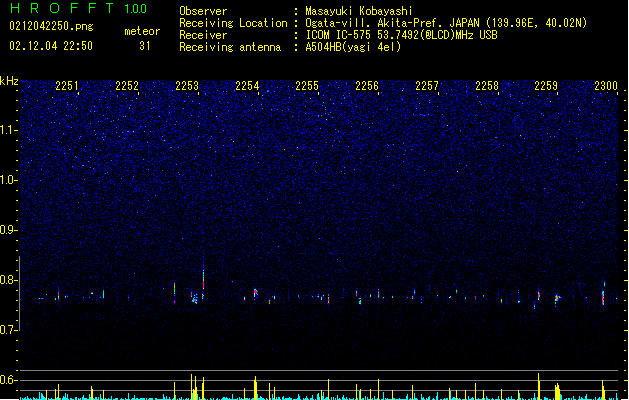629x400 pixels.
Task: Click the tall meteor echo after 2253
Action: point(203,277)
